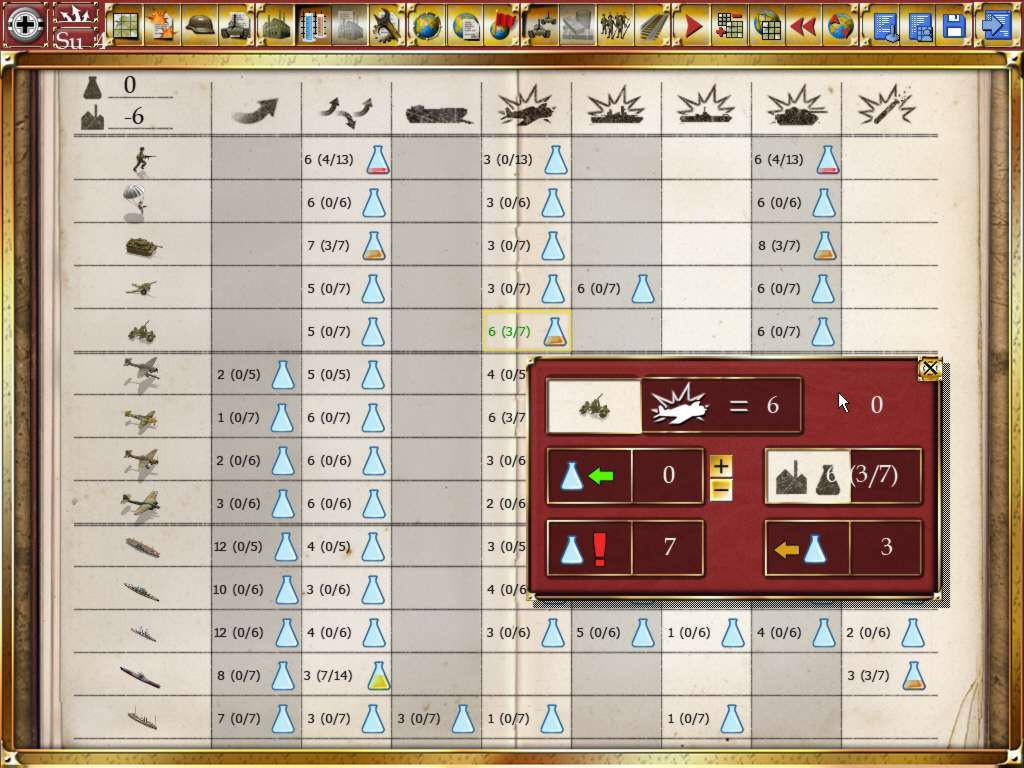
Task: Click the flask beside 10 (0/6) in battleship row
Action: (287, 590)
